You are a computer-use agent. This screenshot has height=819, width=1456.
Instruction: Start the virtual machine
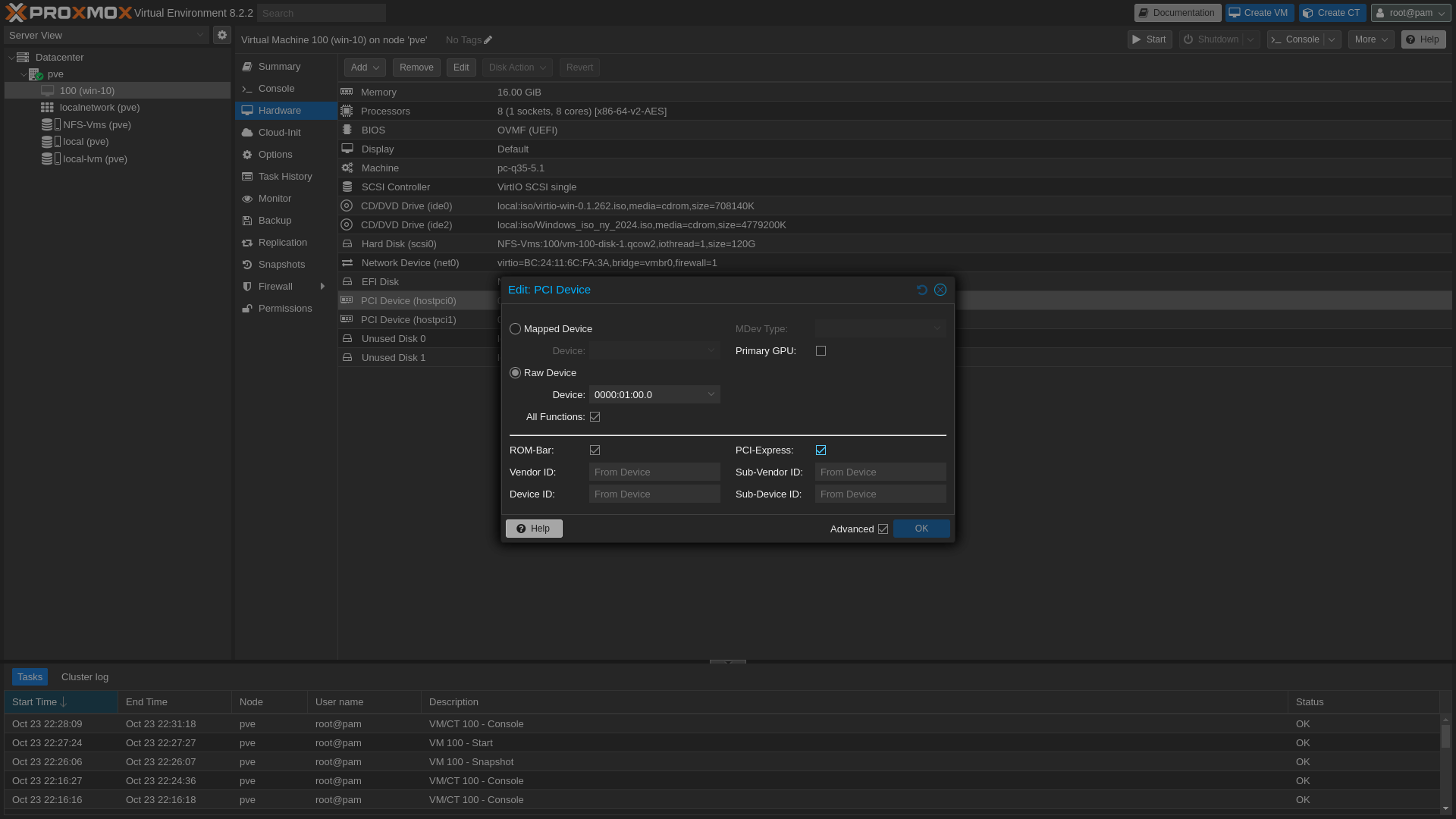1150,39
